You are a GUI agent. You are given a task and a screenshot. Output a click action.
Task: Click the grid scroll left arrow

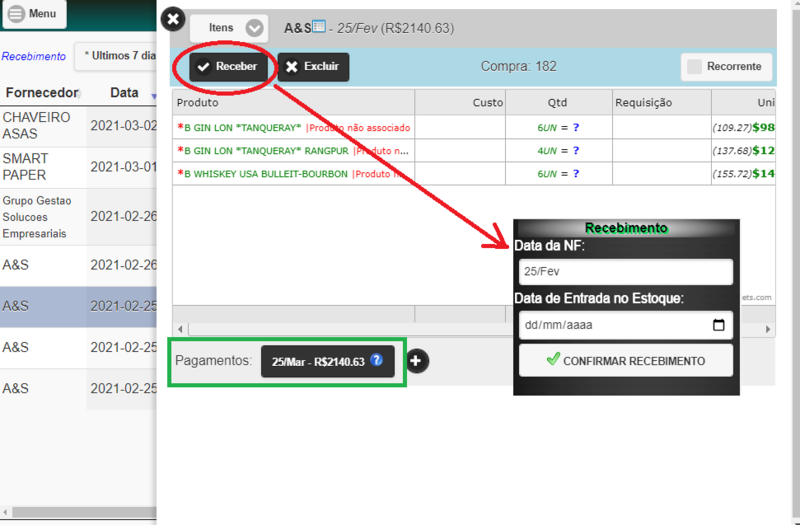click(180, 329)
